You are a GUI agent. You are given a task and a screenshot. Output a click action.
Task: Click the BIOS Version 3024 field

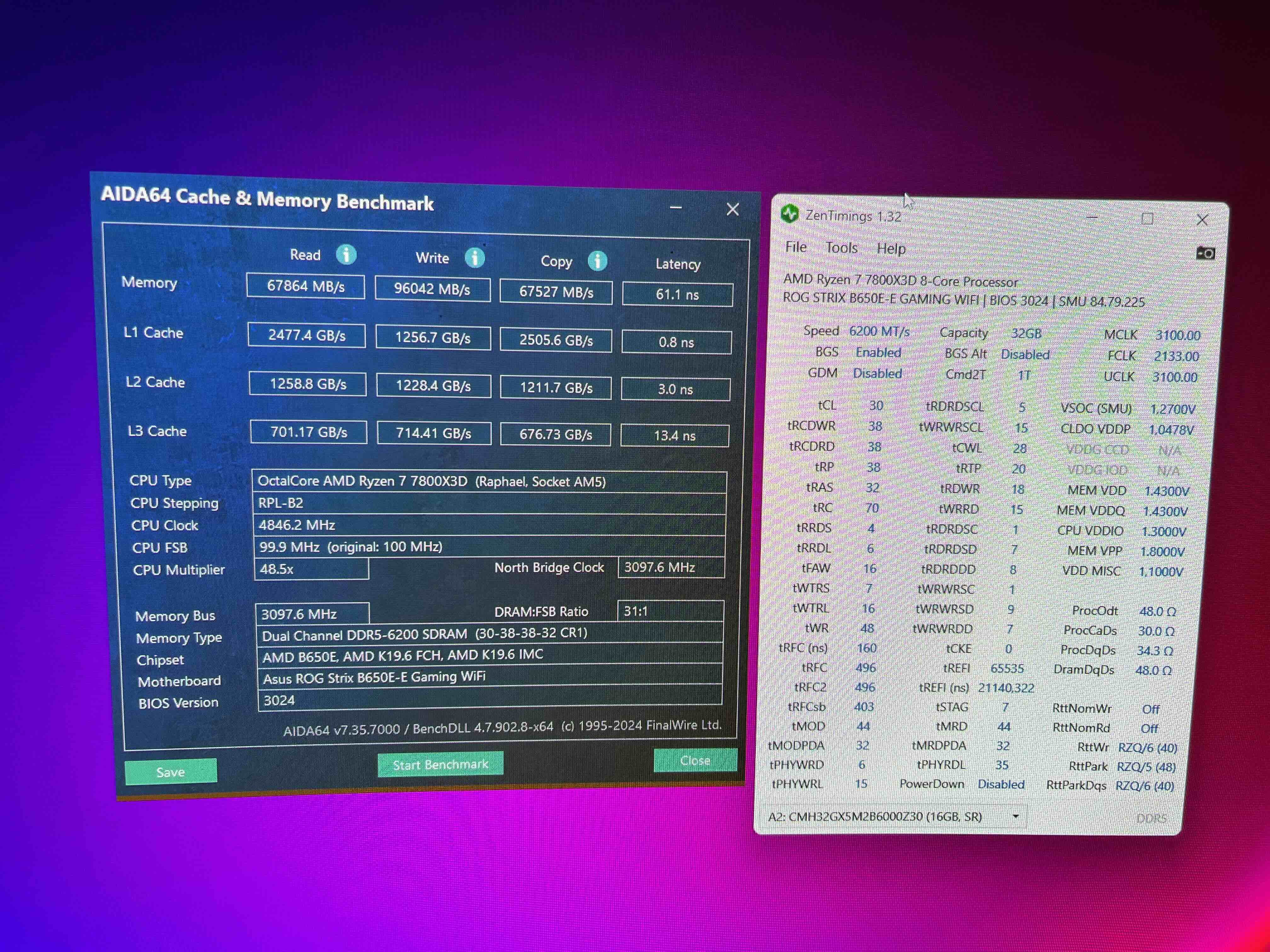point(490,699)
